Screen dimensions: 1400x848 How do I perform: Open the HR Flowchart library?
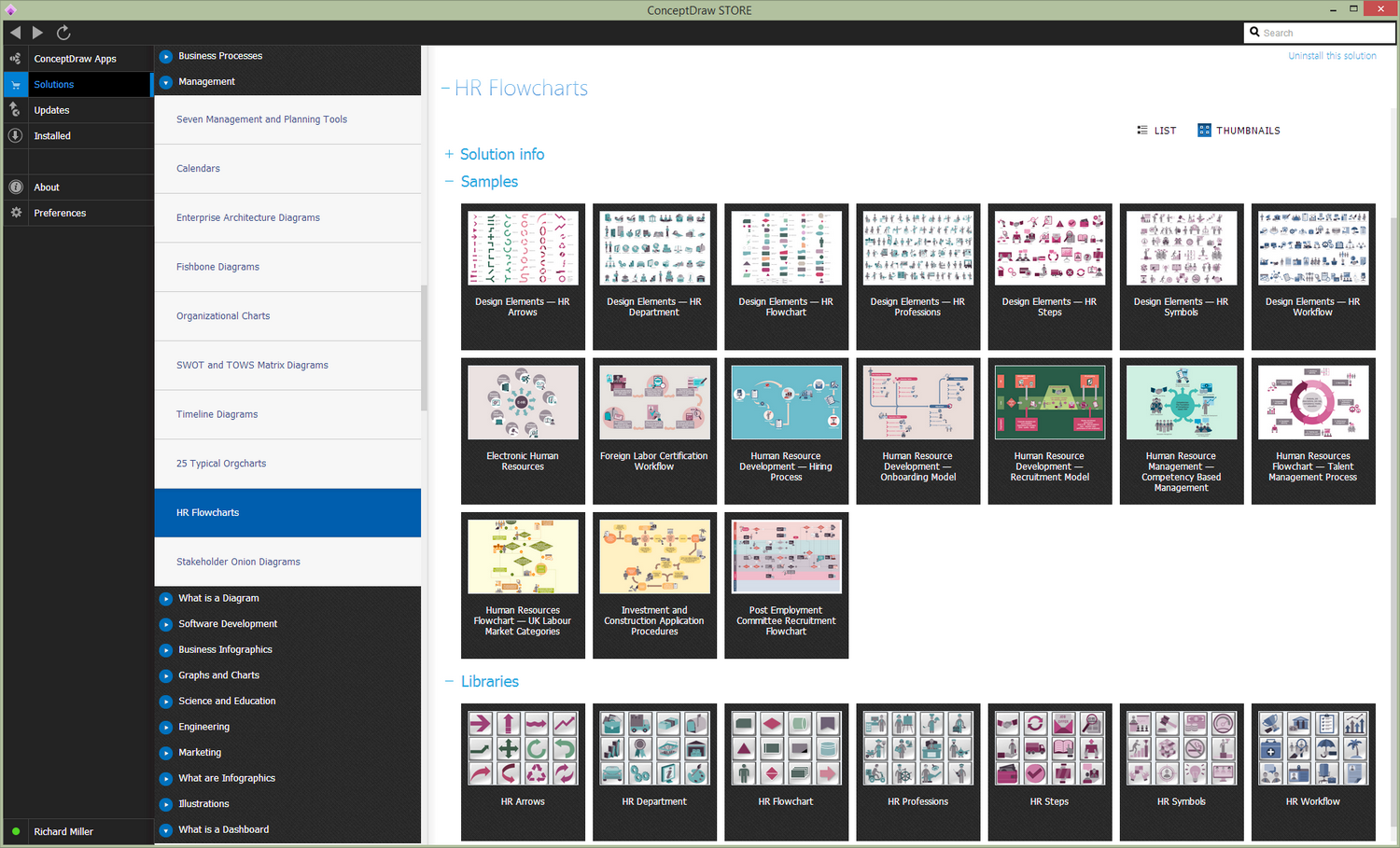(786, 772)
